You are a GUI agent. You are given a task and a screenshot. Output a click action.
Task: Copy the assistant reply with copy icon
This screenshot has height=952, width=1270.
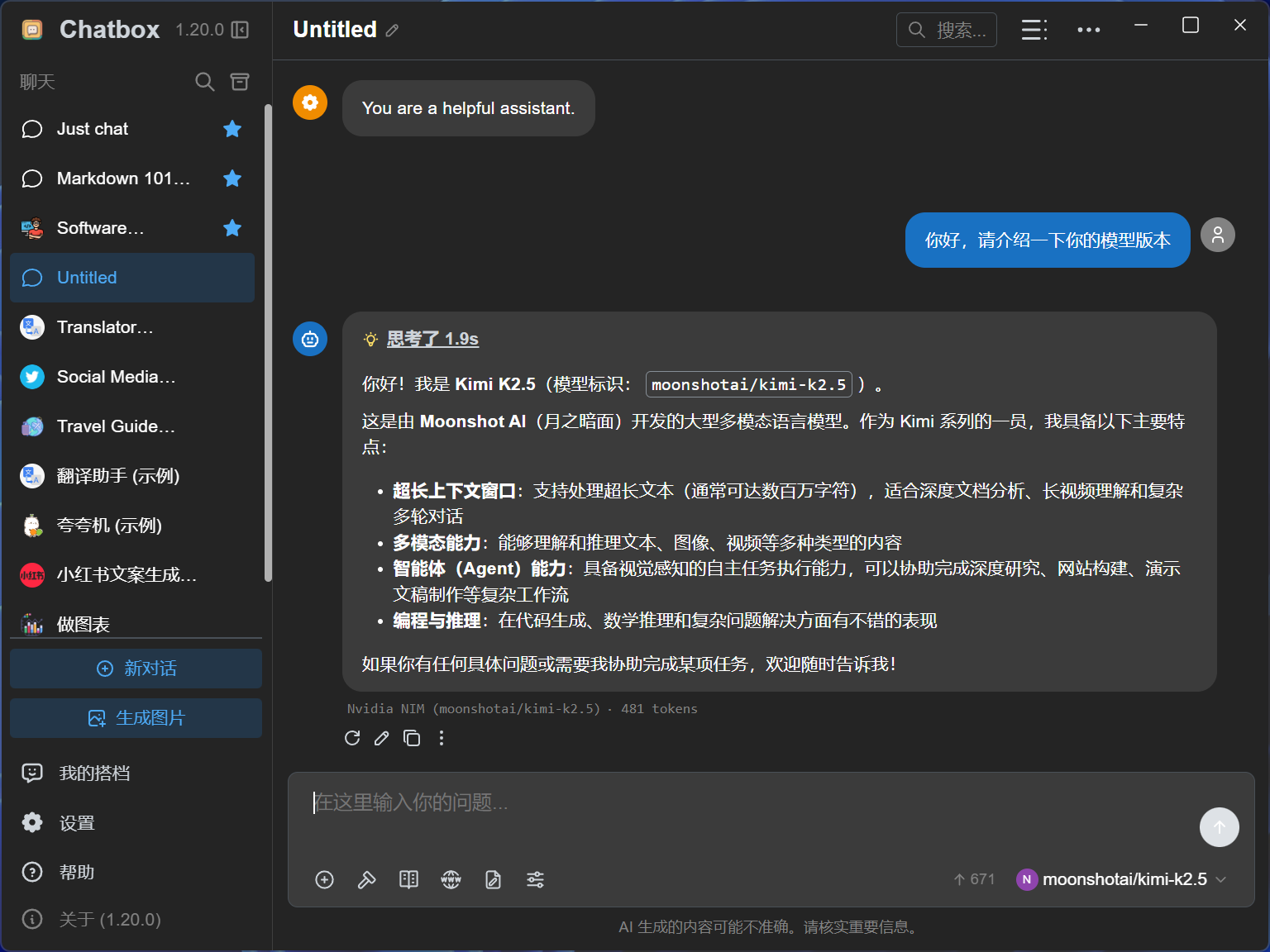pos(411,738)
